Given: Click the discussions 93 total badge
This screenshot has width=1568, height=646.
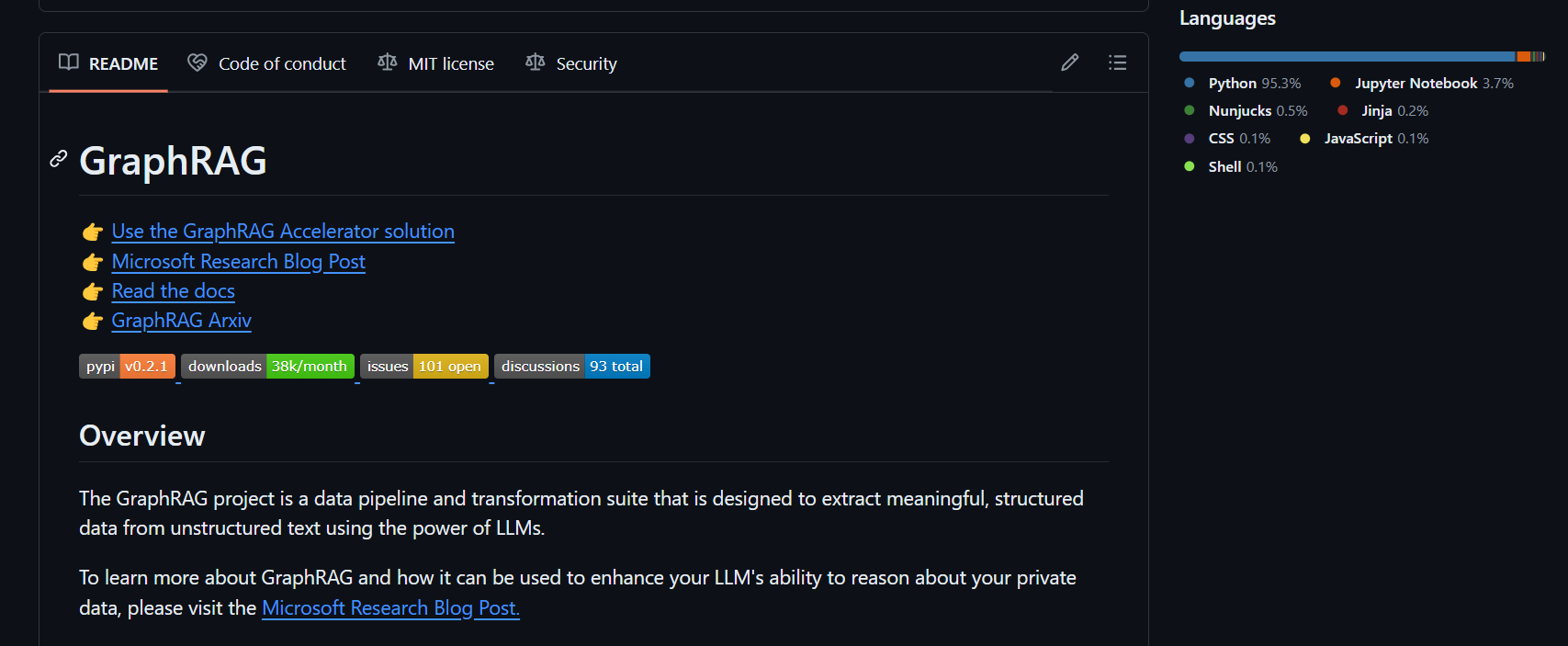Looking at the screenshot, I should tap(571, 367).
